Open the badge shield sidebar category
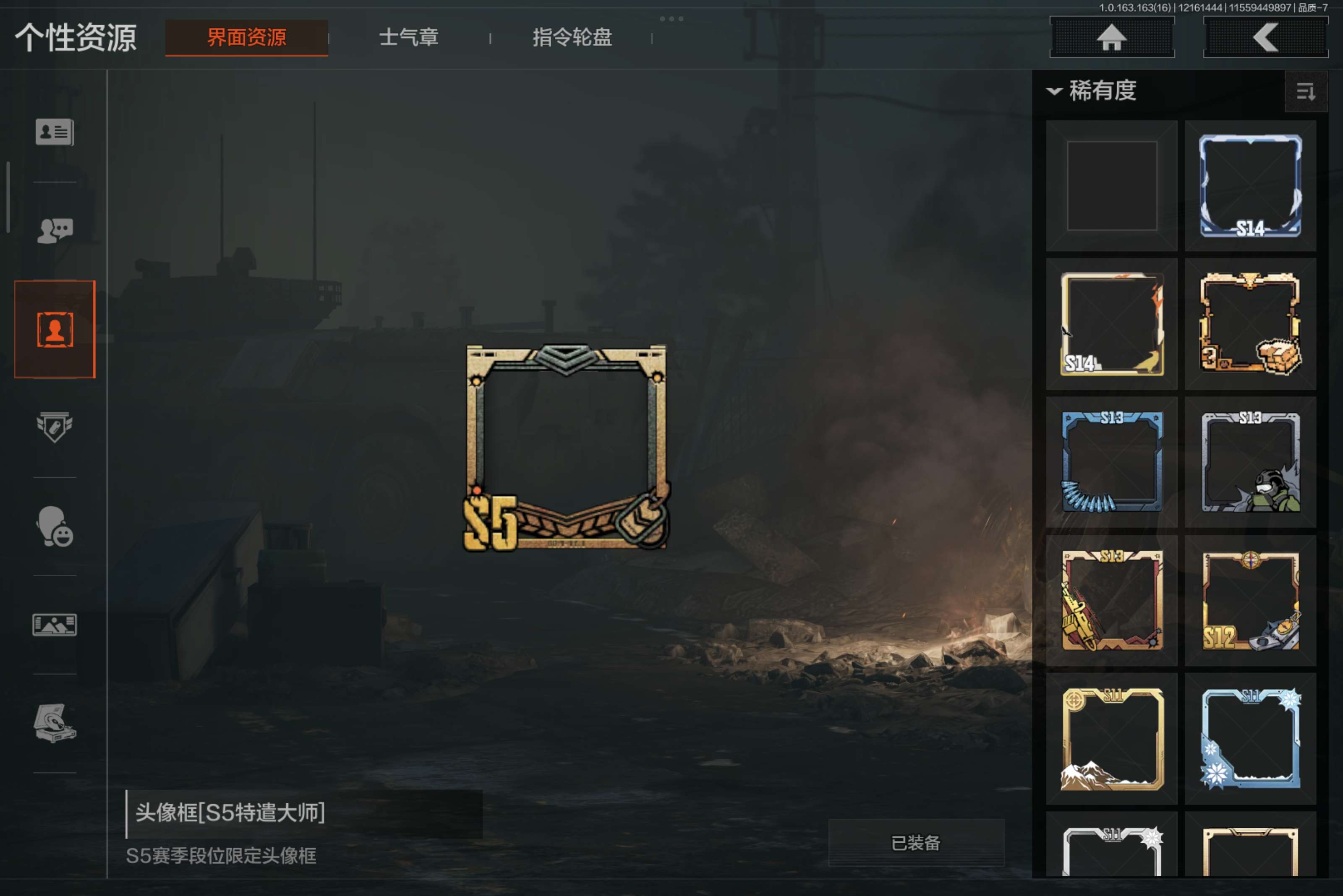The height and width of the screenshot is (896, 1343). click(x=54, y=427)
